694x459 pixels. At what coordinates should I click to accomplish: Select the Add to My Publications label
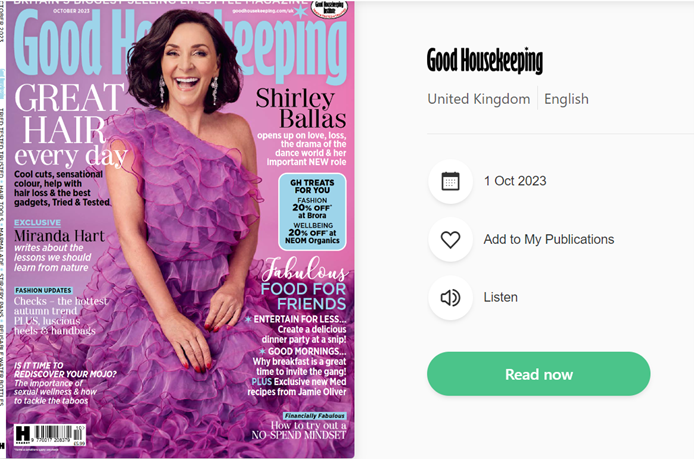(549, 239)
